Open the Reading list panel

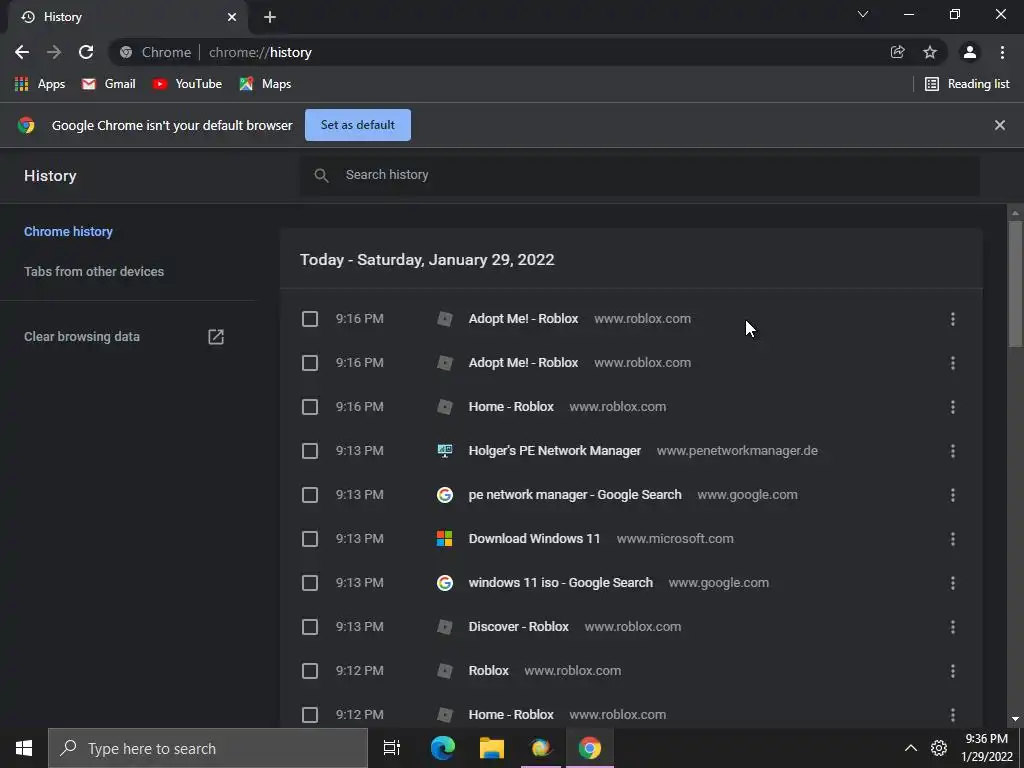967,84
